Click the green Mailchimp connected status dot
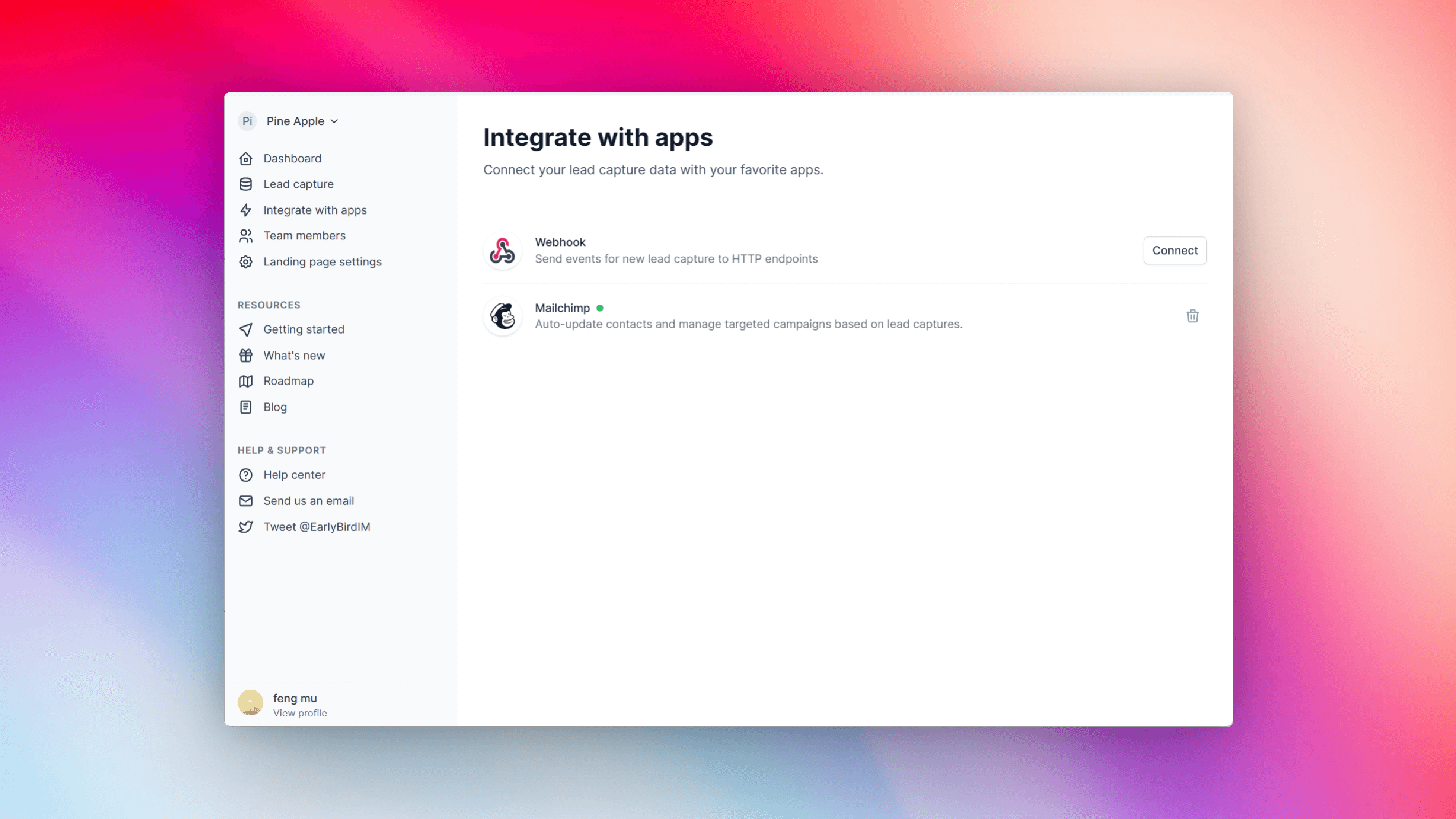Screen dimensions: 1456x819 click(600, 308)
